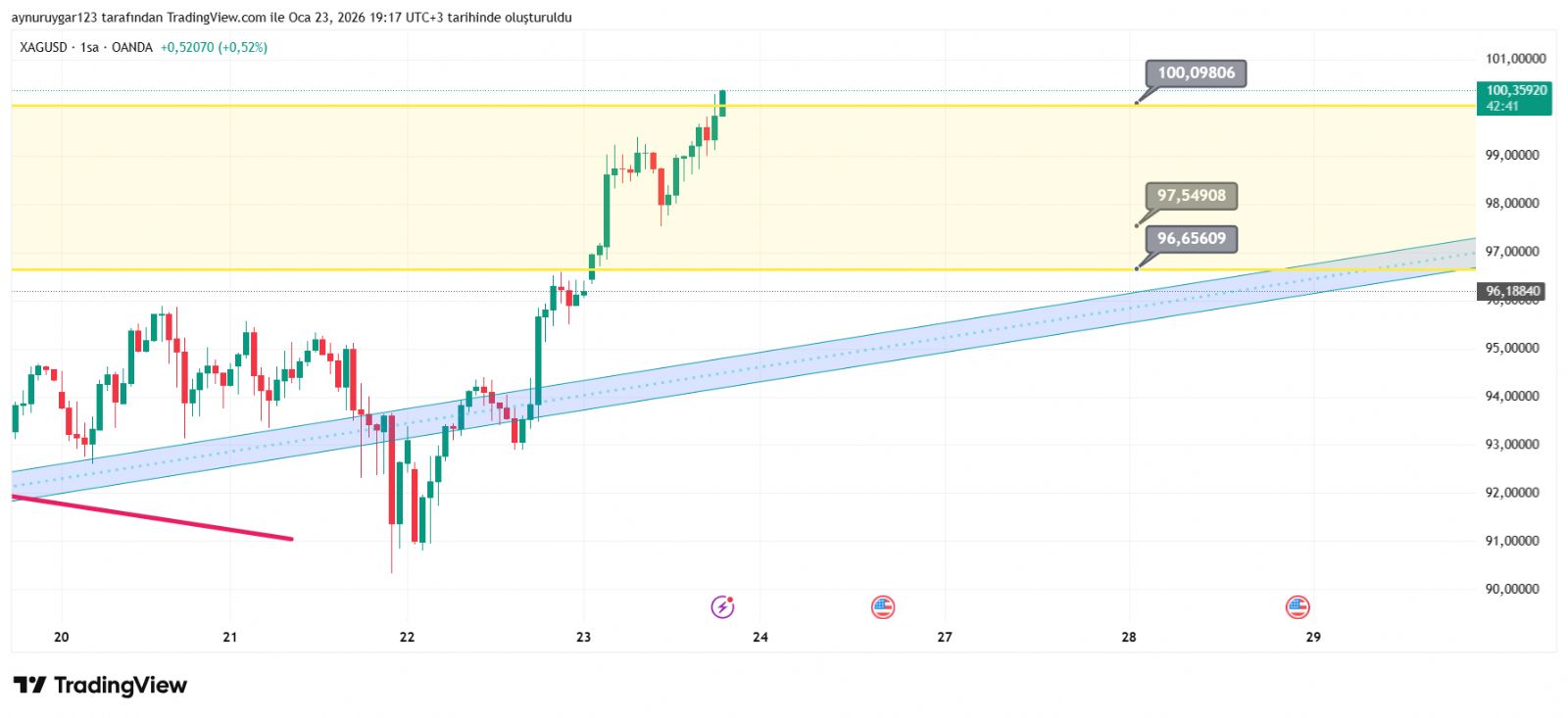Click the OANDA data source label
Image resolution: width=1568 pixels, height=718 pixels.
132,47
